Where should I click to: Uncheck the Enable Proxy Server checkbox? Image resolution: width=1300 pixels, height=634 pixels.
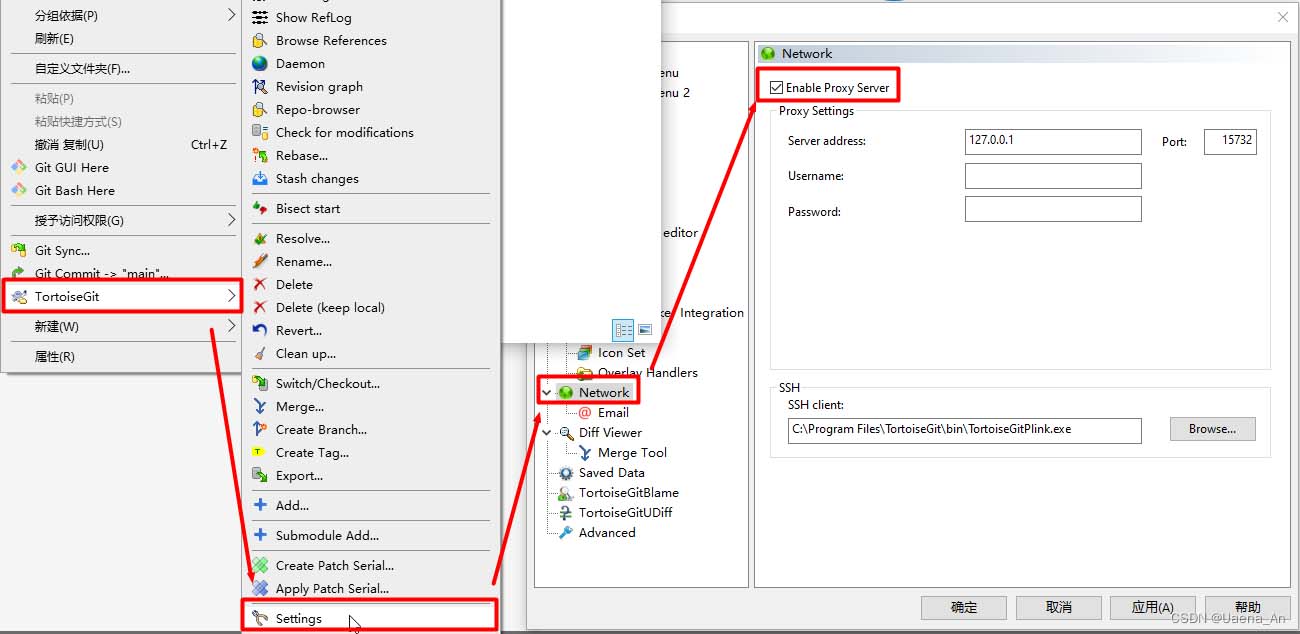(776, 87)
